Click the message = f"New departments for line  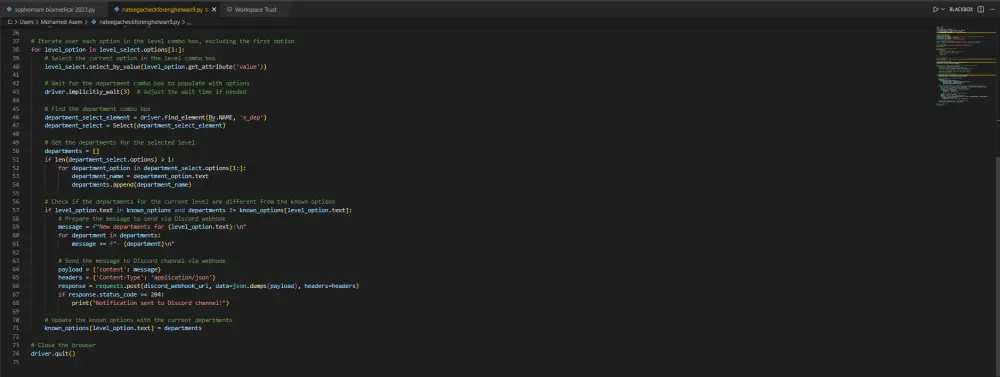coord(152,226)
